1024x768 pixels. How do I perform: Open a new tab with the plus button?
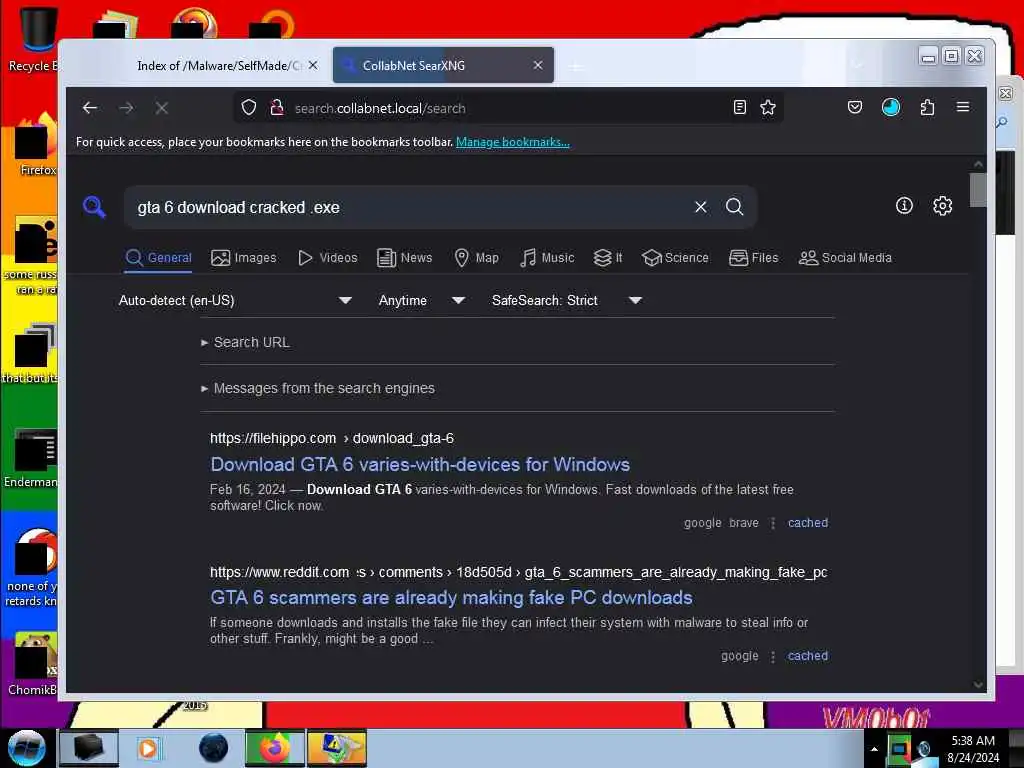575,67
